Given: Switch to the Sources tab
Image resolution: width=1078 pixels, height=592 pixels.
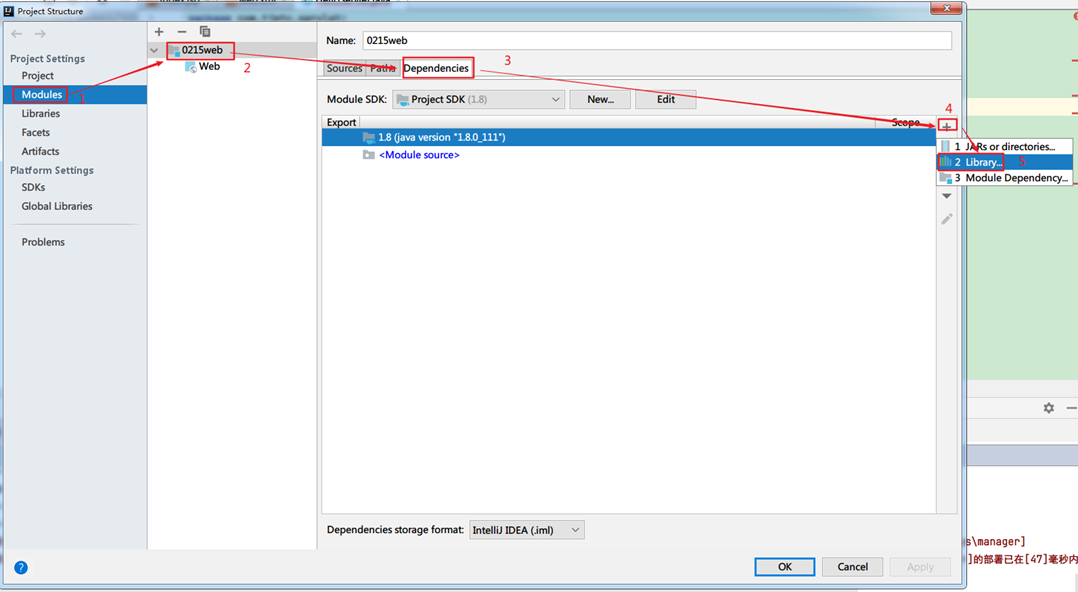Looking at the screenshot, I should (x=344, y=68).
